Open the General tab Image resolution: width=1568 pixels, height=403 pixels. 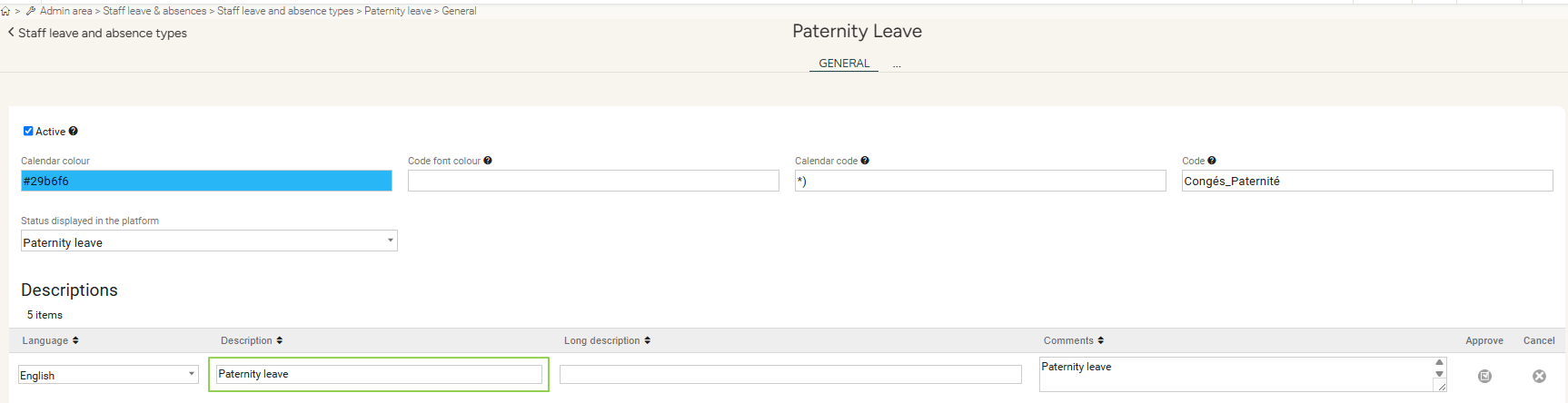(x=844, y=64)
